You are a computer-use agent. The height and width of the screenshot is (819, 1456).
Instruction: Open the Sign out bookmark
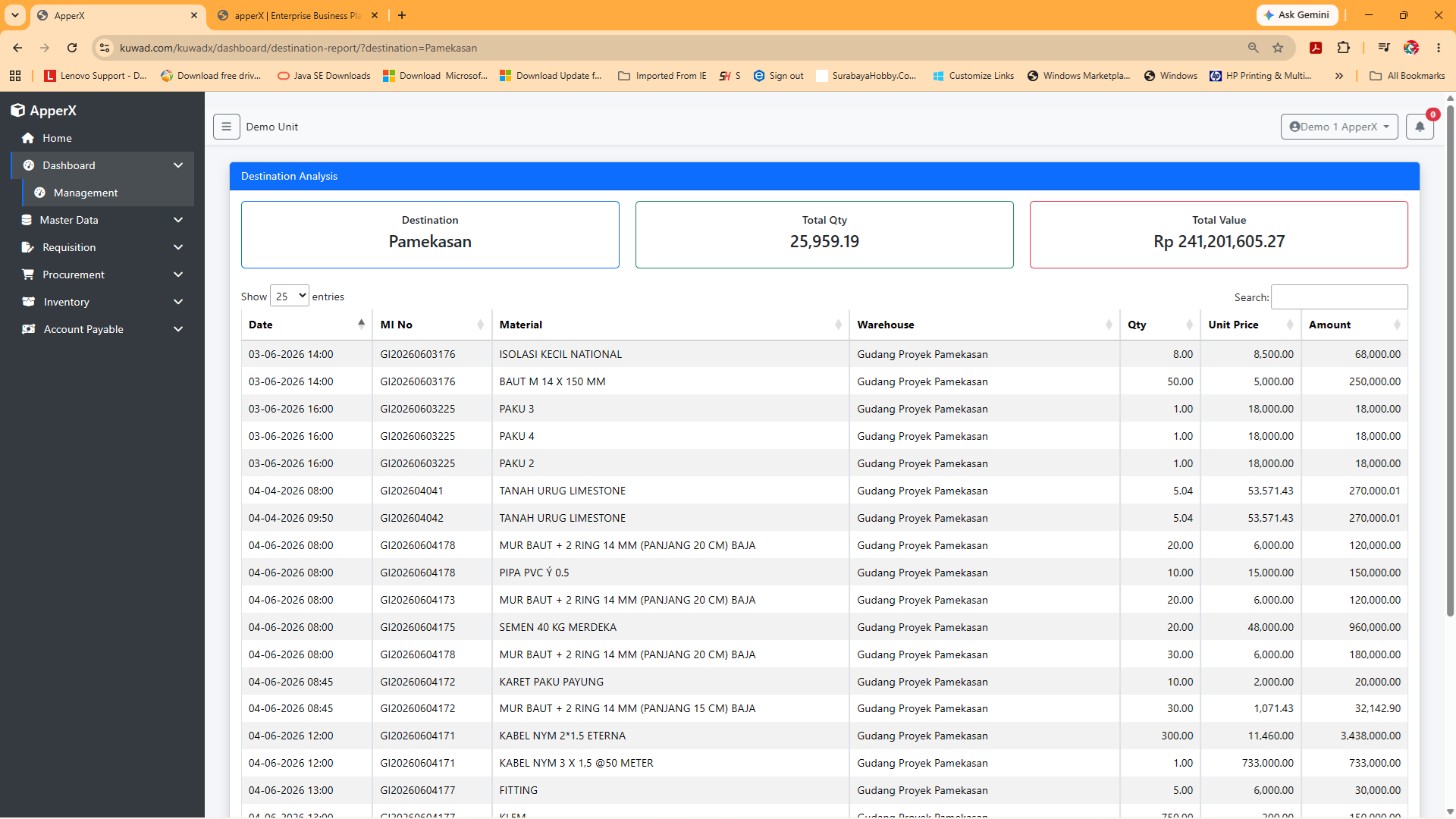779,76
